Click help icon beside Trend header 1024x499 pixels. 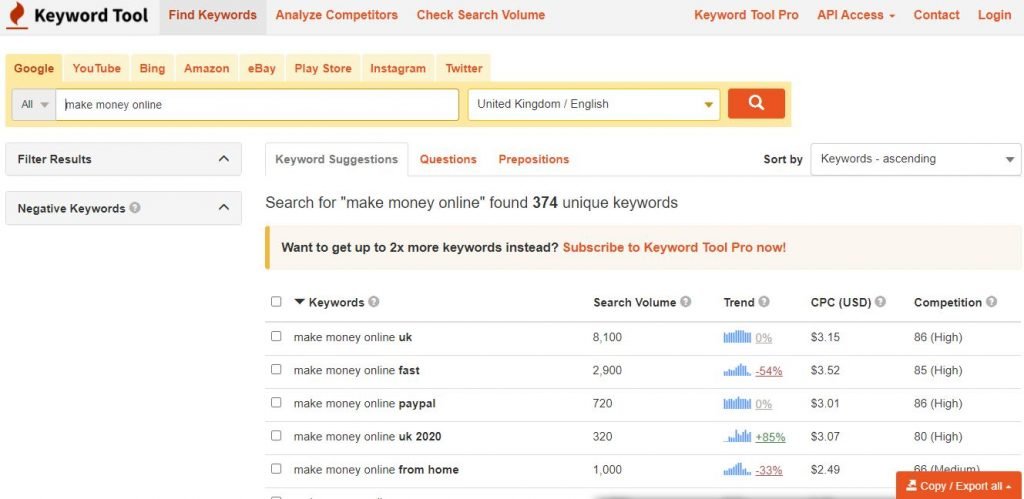(x=764, y=302)
